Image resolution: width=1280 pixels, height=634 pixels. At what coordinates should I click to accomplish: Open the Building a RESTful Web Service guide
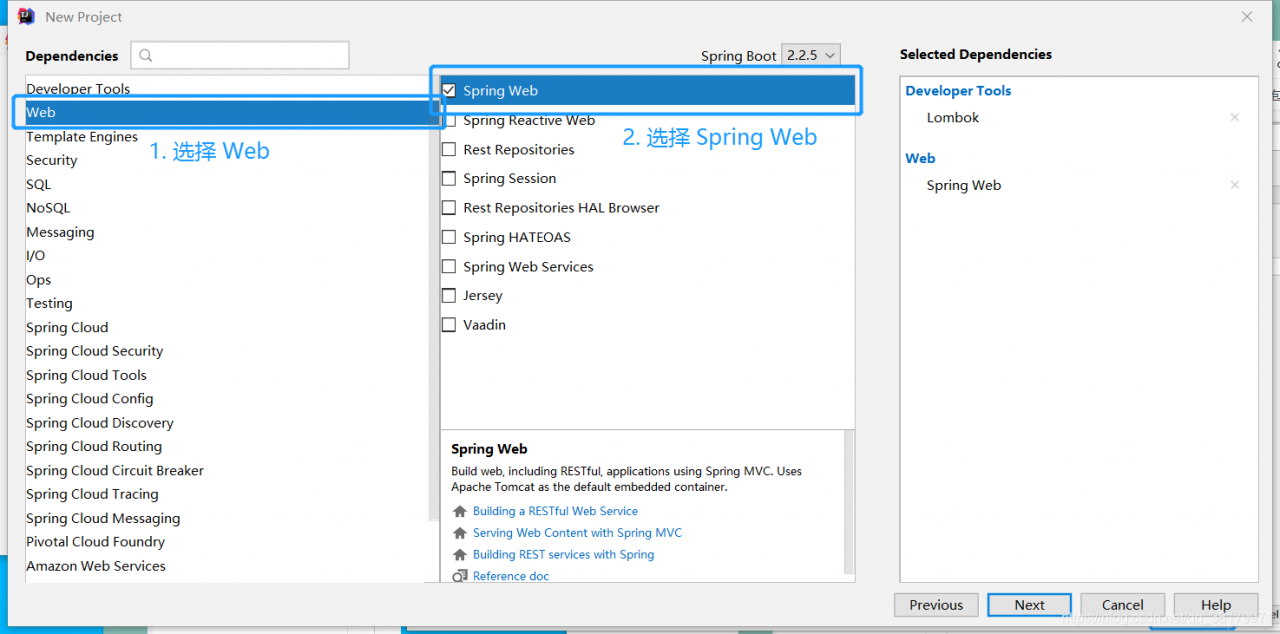[x=555, y=511]
